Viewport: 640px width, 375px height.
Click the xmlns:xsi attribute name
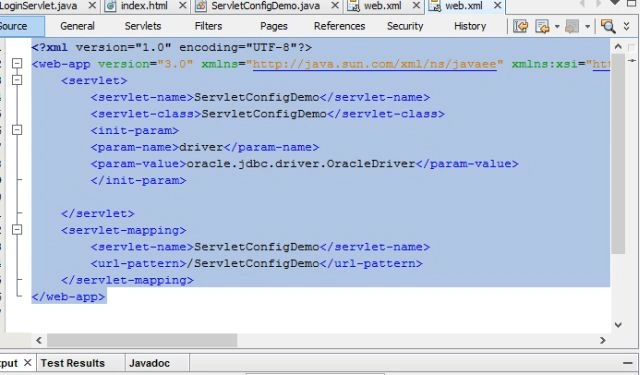tap(545, 64)
